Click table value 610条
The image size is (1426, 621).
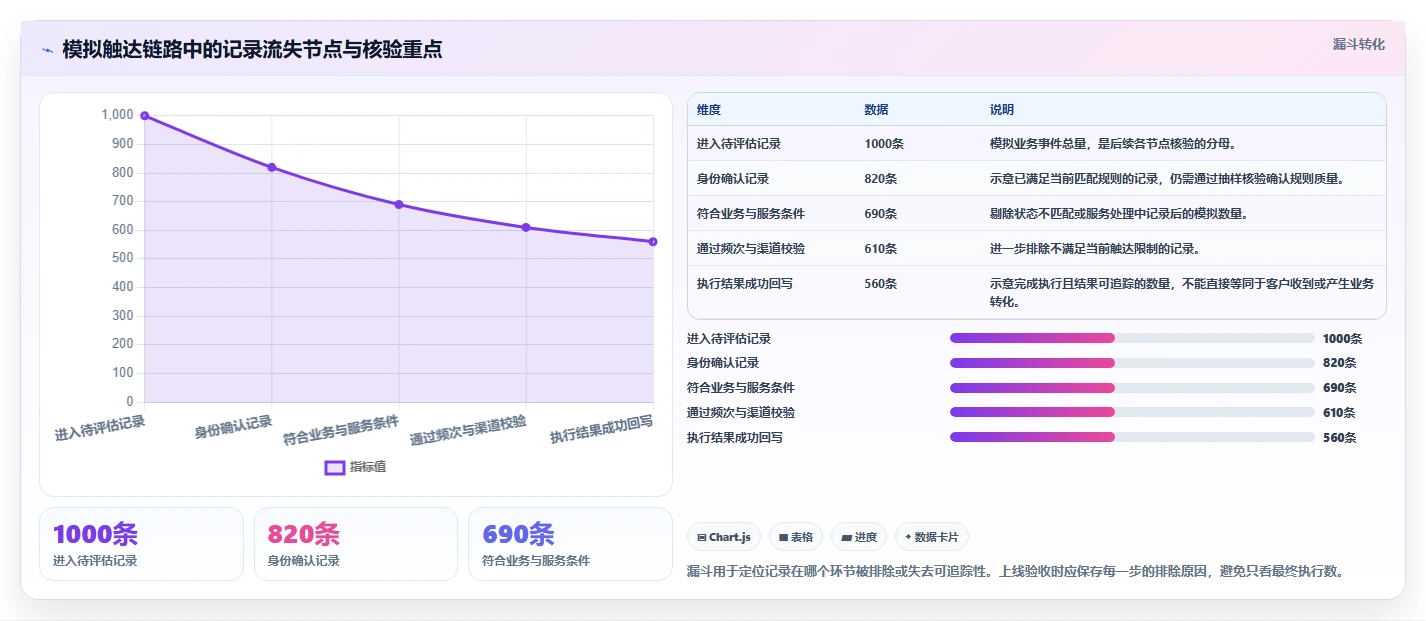tap(881, 248)
